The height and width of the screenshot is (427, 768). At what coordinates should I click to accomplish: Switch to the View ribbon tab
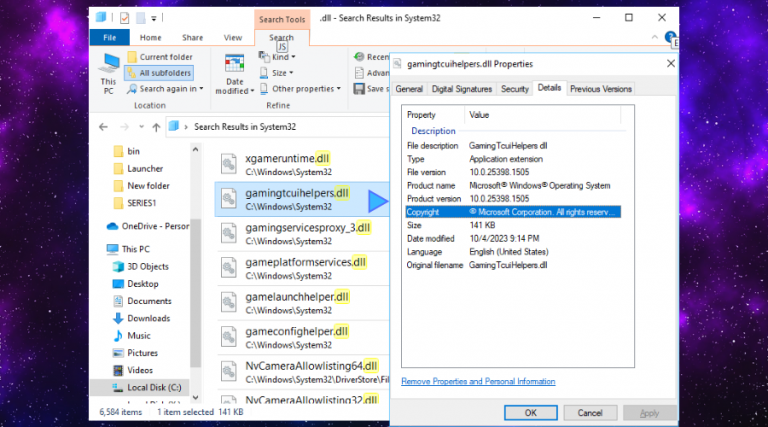[x=232, y=37]
